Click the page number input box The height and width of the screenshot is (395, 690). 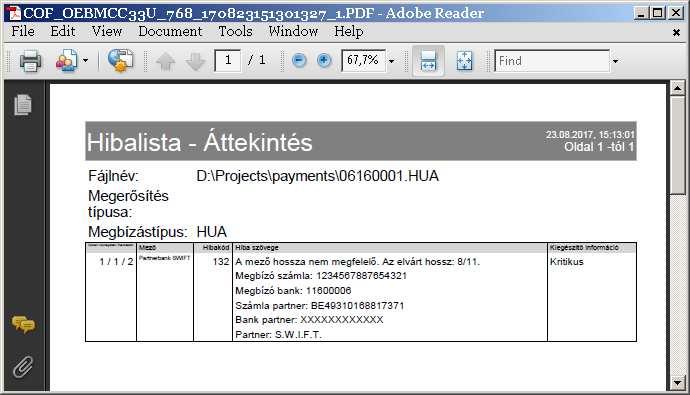tap(228, 60)
